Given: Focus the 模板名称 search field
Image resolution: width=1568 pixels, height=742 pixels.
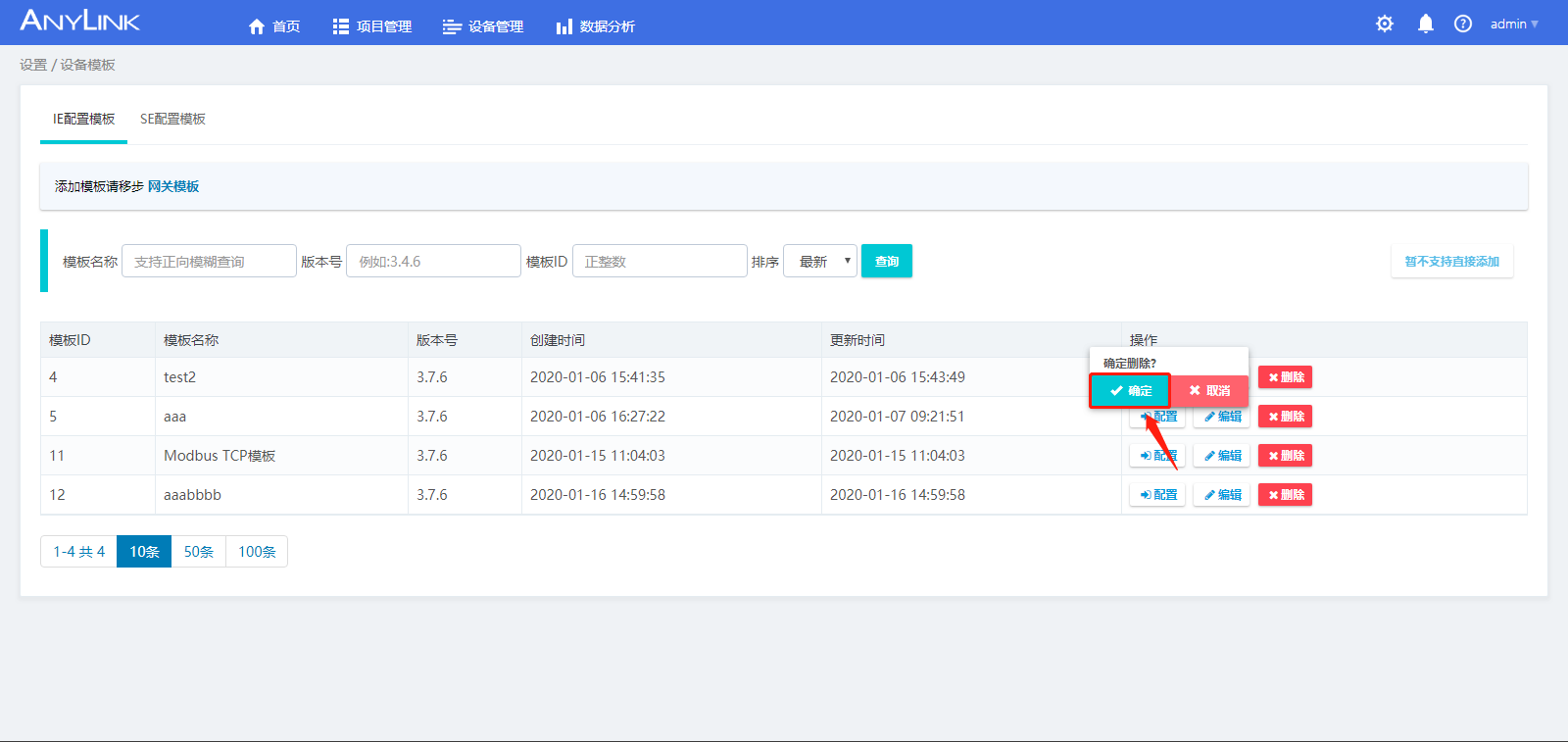Looking at the screenshot, I should coord(209,261).
